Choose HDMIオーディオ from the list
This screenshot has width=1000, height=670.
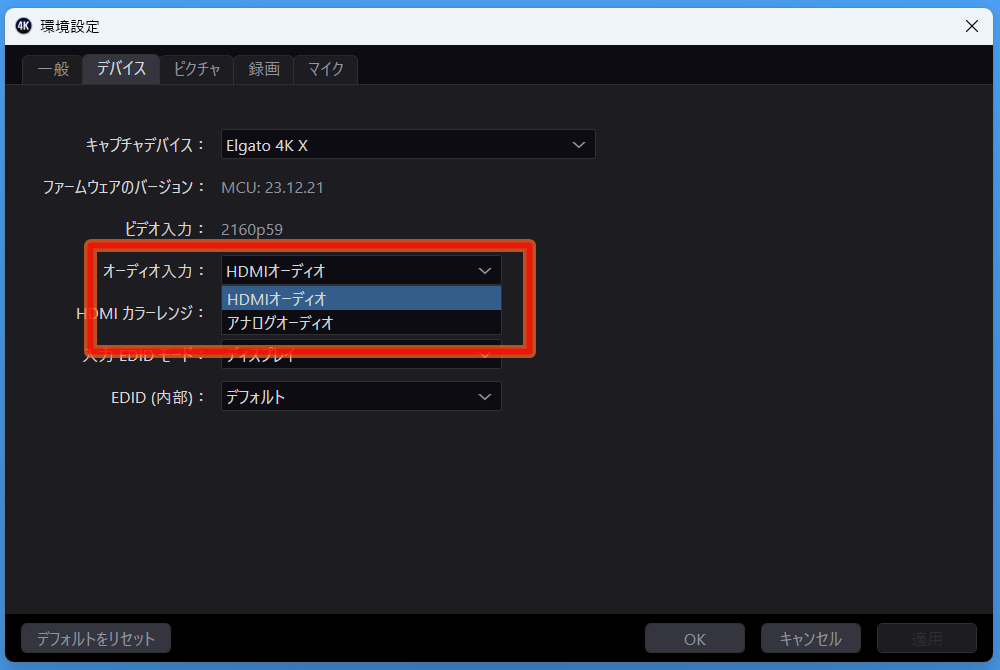click(x=361, y=298)
